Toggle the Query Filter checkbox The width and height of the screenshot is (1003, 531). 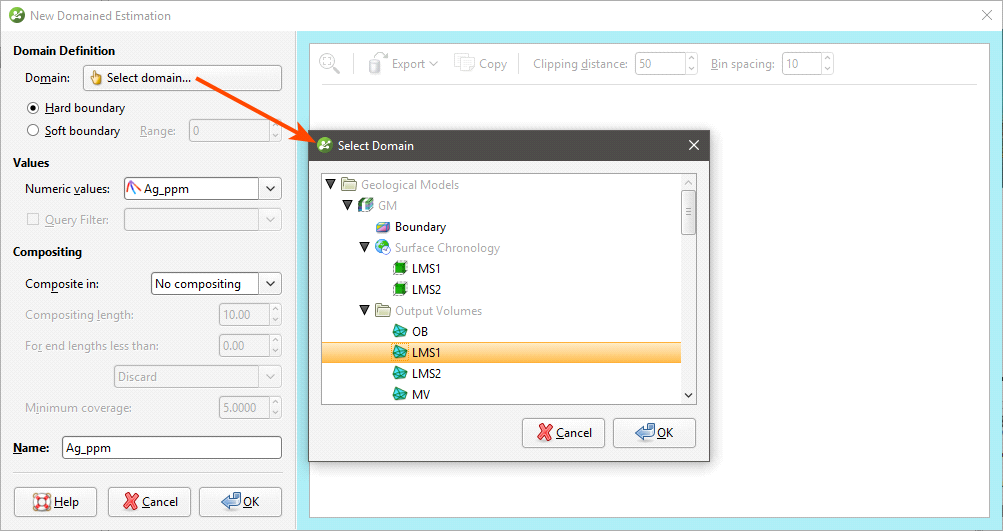[33, 219]
